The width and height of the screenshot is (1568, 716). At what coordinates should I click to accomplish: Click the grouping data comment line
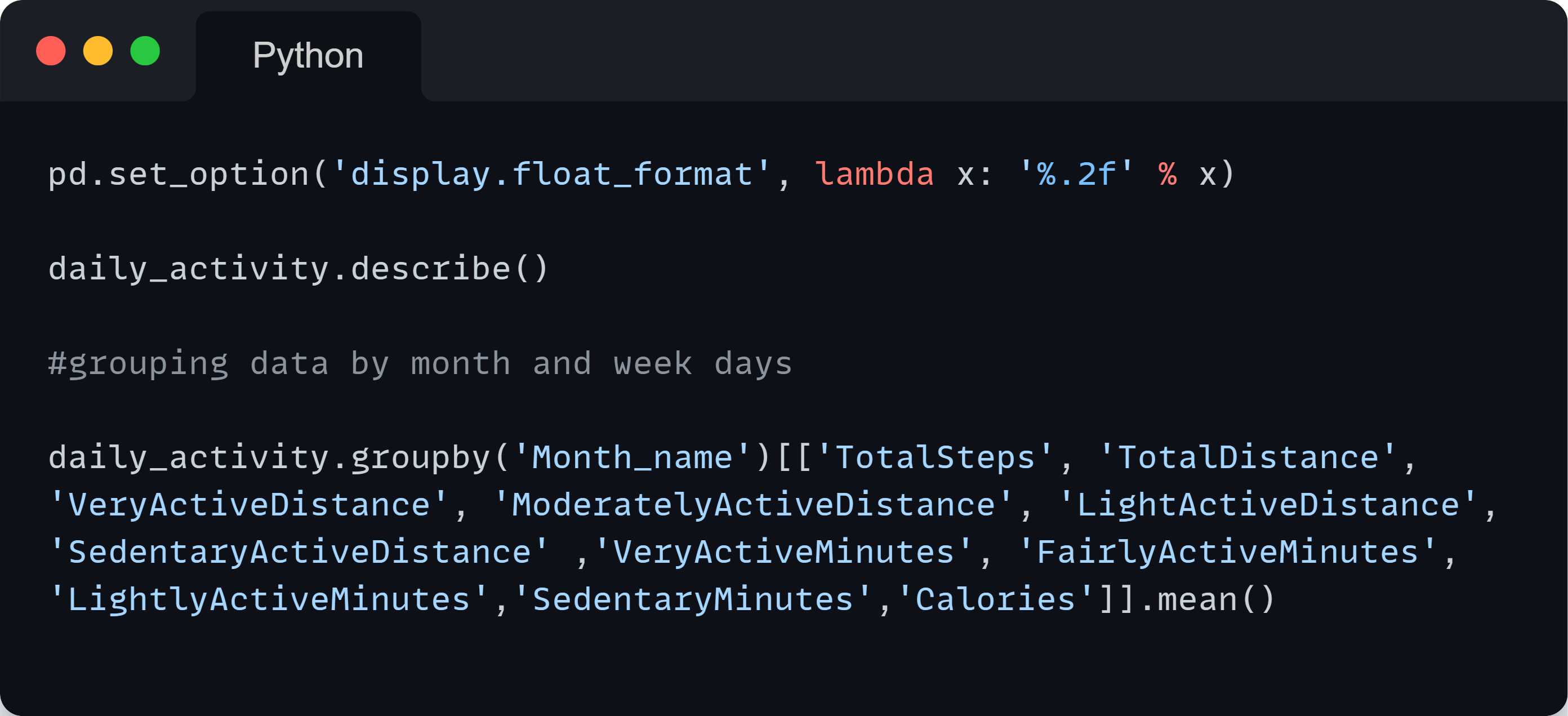[x=421, y=364]
